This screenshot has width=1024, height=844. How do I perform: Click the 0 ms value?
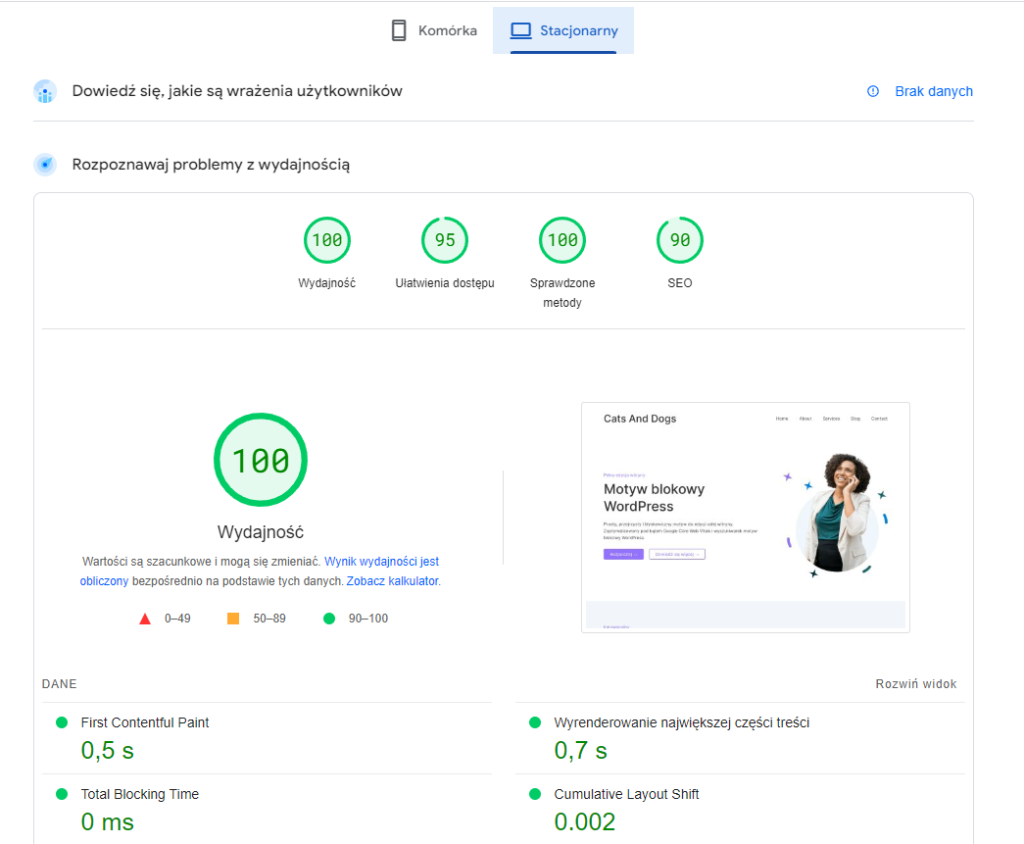point(107,822)
